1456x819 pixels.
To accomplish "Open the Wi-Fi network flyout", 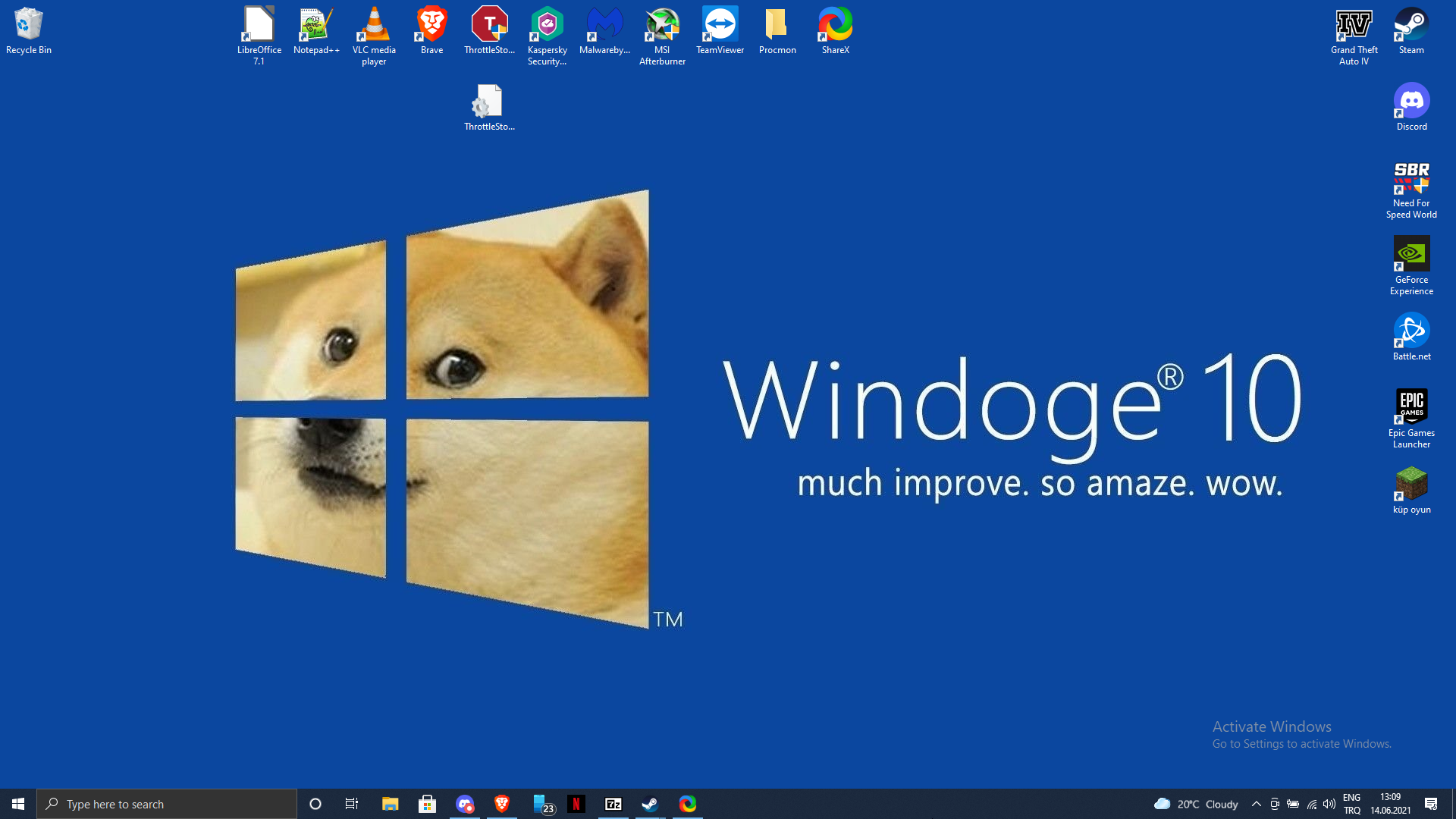I will [x=1311, y=804].
